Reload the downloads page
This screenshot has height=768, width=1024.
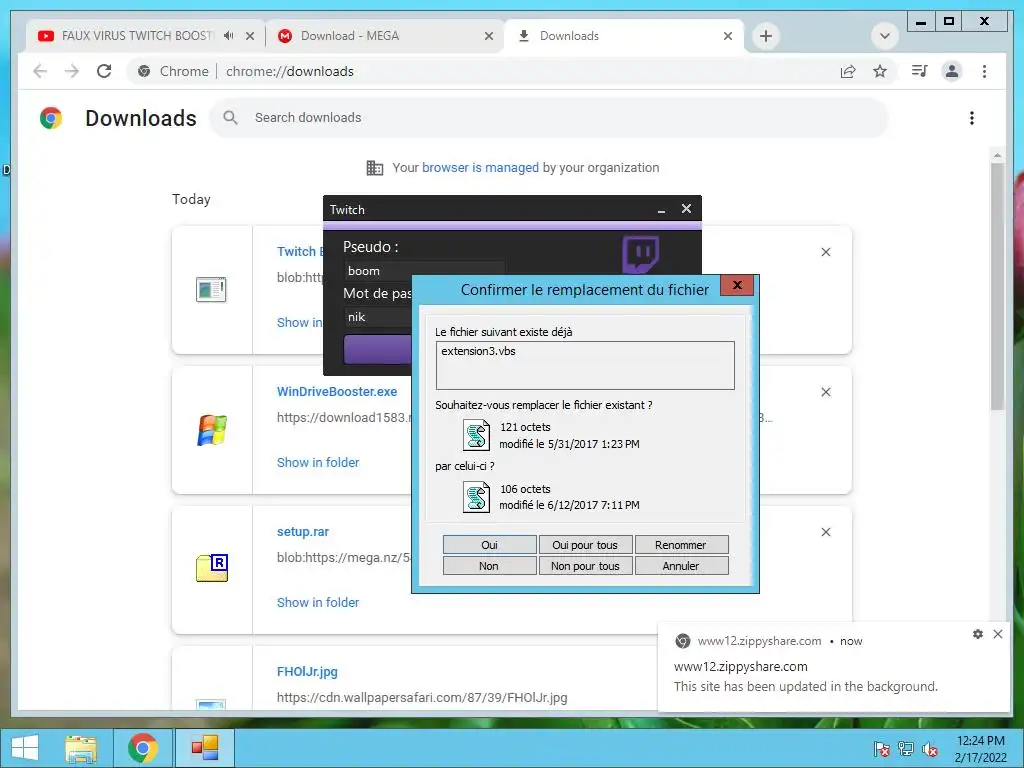[x=104, y=71]
